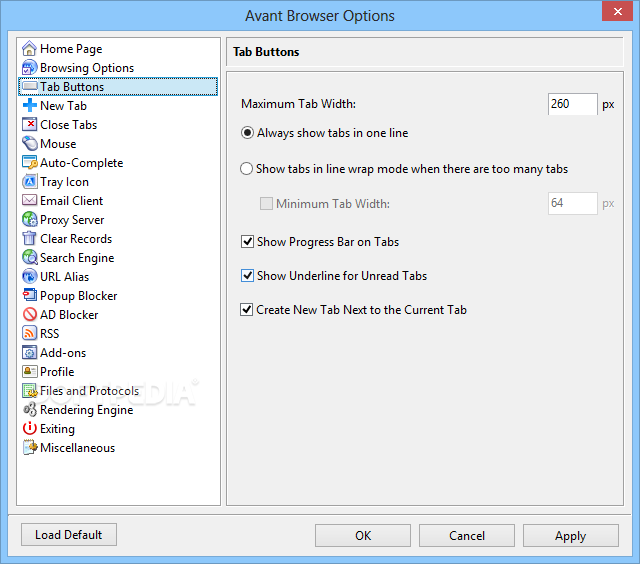Screen dimensions: 640x564
Task: Click the Miscellaneous notepad icon
Action: coord(29,447)
